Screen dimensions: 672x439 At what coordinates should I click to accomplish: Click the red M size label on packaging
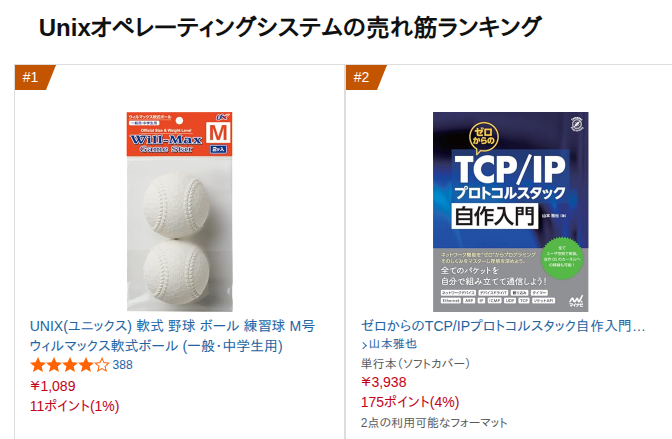[219, 133]
